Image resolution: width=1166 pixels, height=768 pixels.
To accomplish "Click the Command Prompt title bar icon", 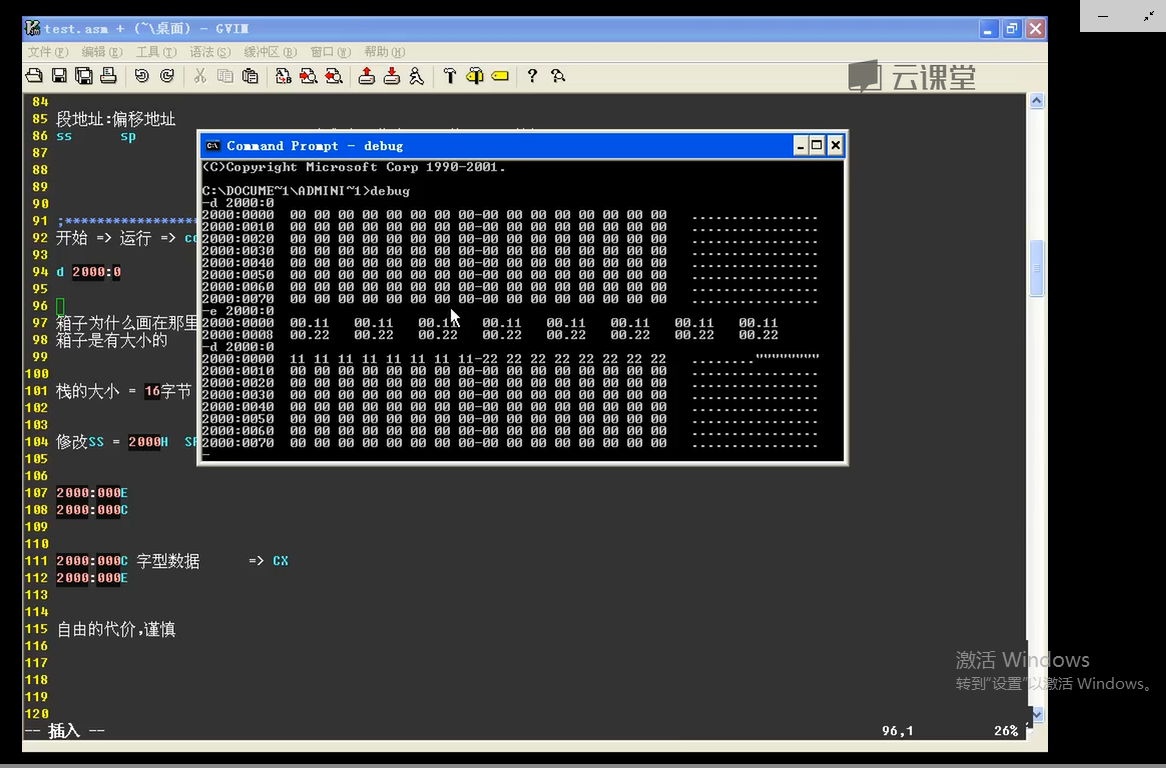I will 213,146.
